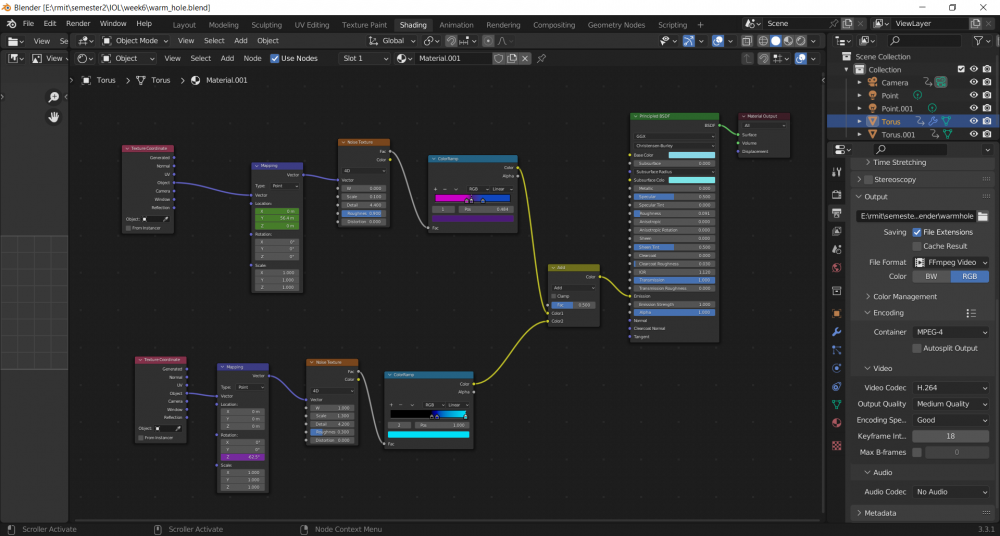Browse output folder with the folder icon
This screenshot has height=536, width=1000.
pyautogui.click(x=983, y=216)
